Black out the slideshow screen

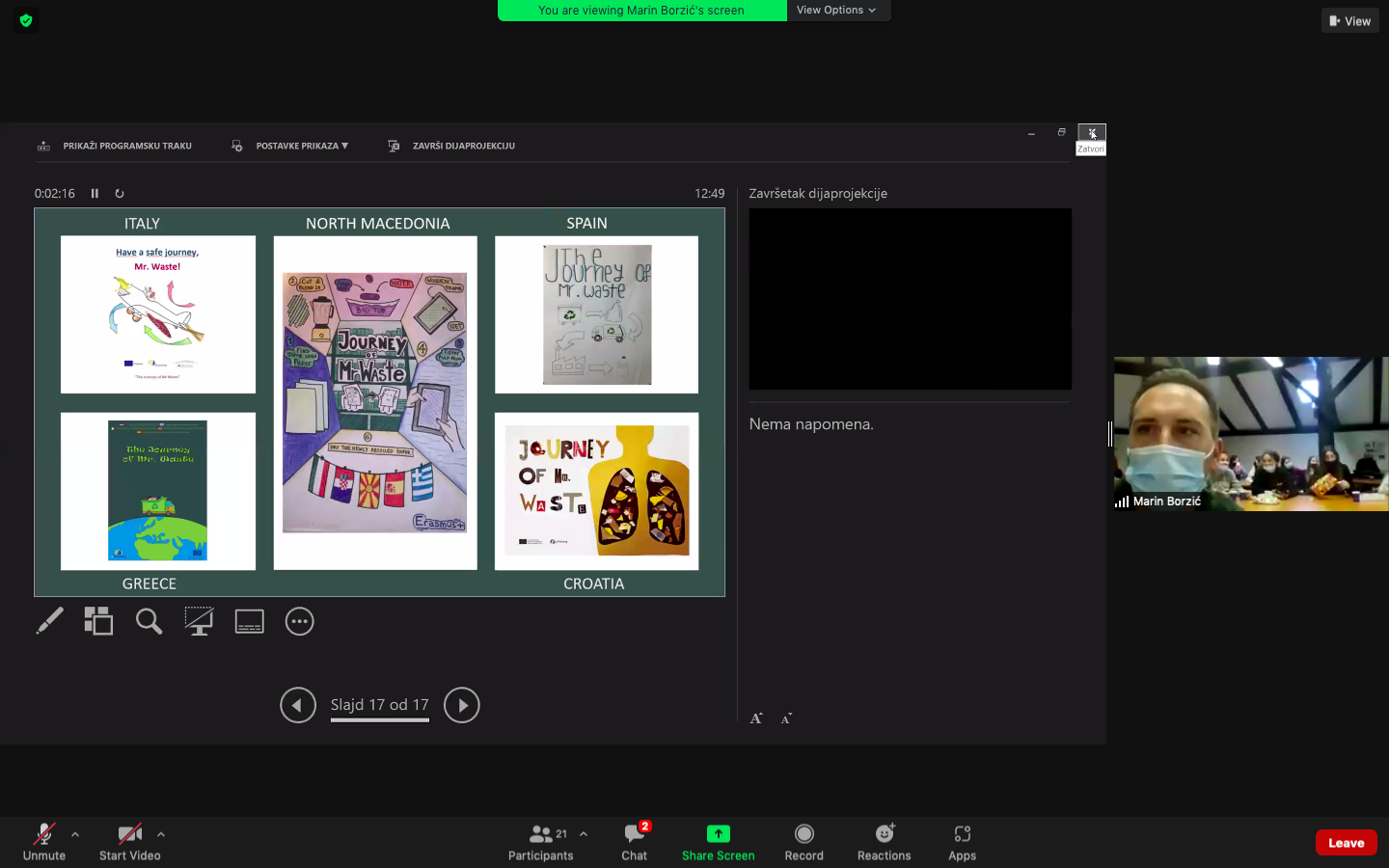pyautogui.click(x=199, y=621)
